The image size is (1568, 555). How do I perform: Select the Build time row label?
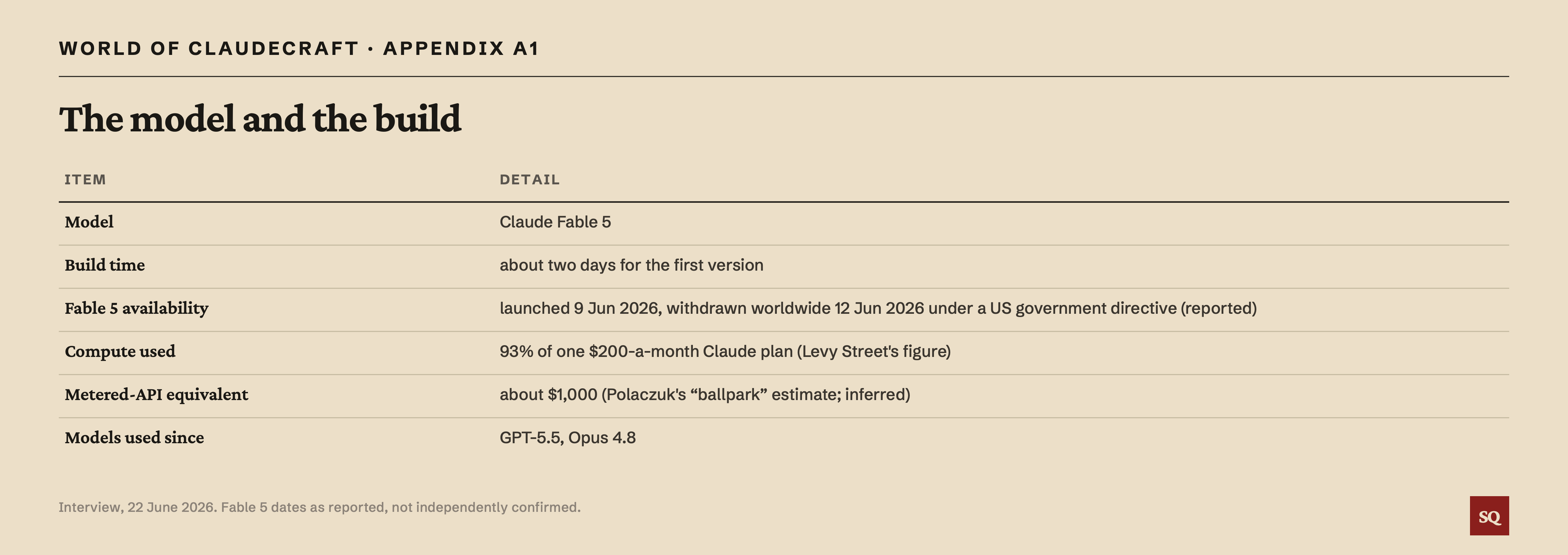coord(105,265)
